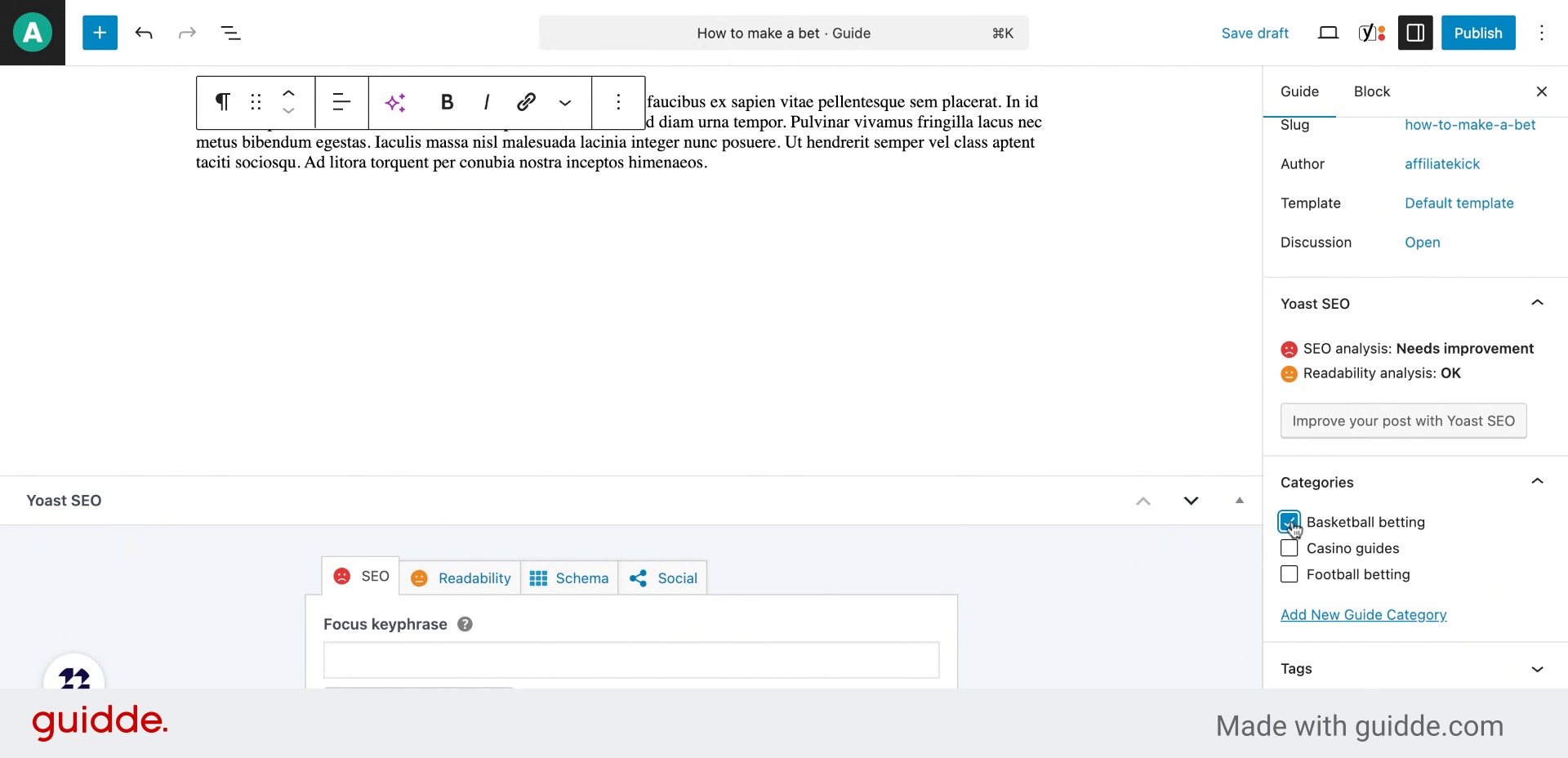
Task: Click the Publish button
Action: coord(1477,33)
